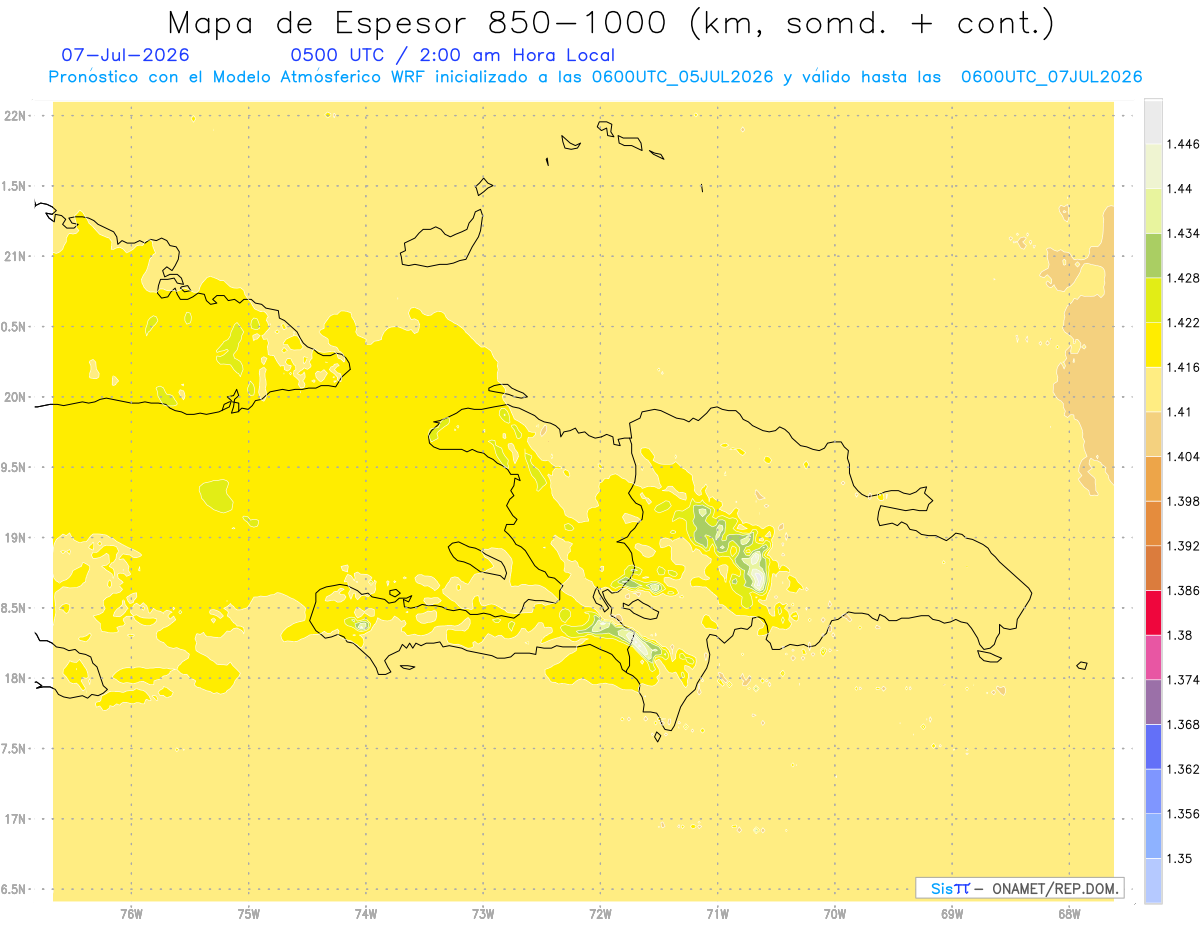The width and height of the screenshot is (1200, 927).
Task: Click the '74W' longitude label
Action: 366,914
